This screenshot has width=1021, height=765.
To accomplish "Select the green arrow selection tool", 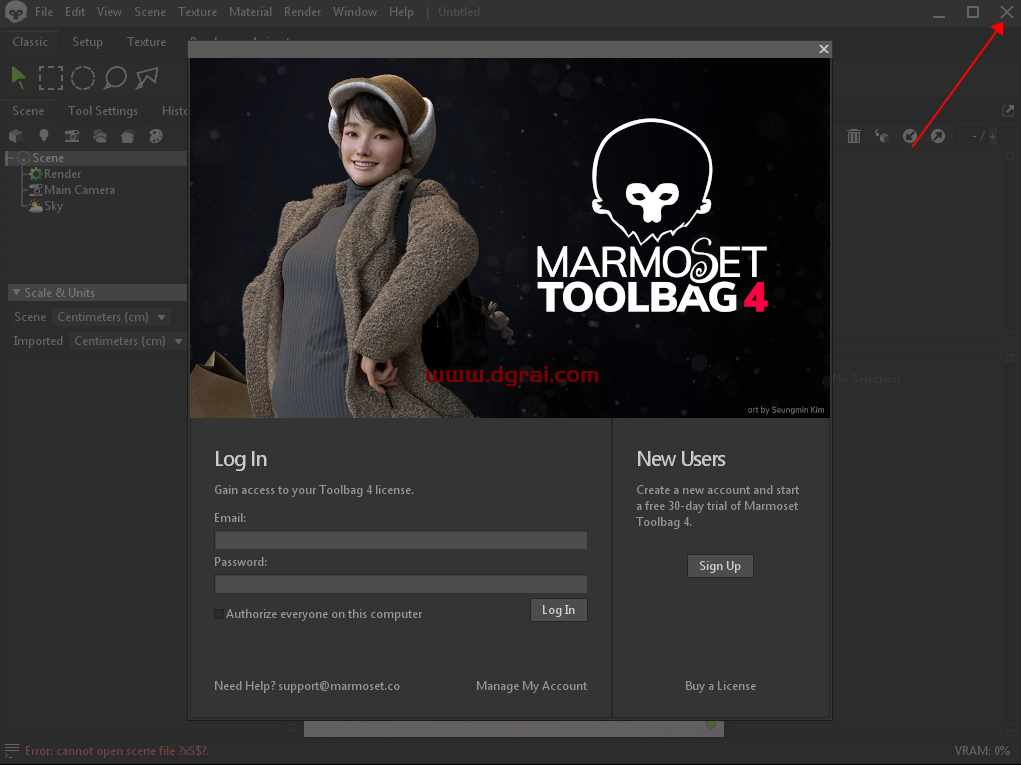I will (x=17, y=77).
